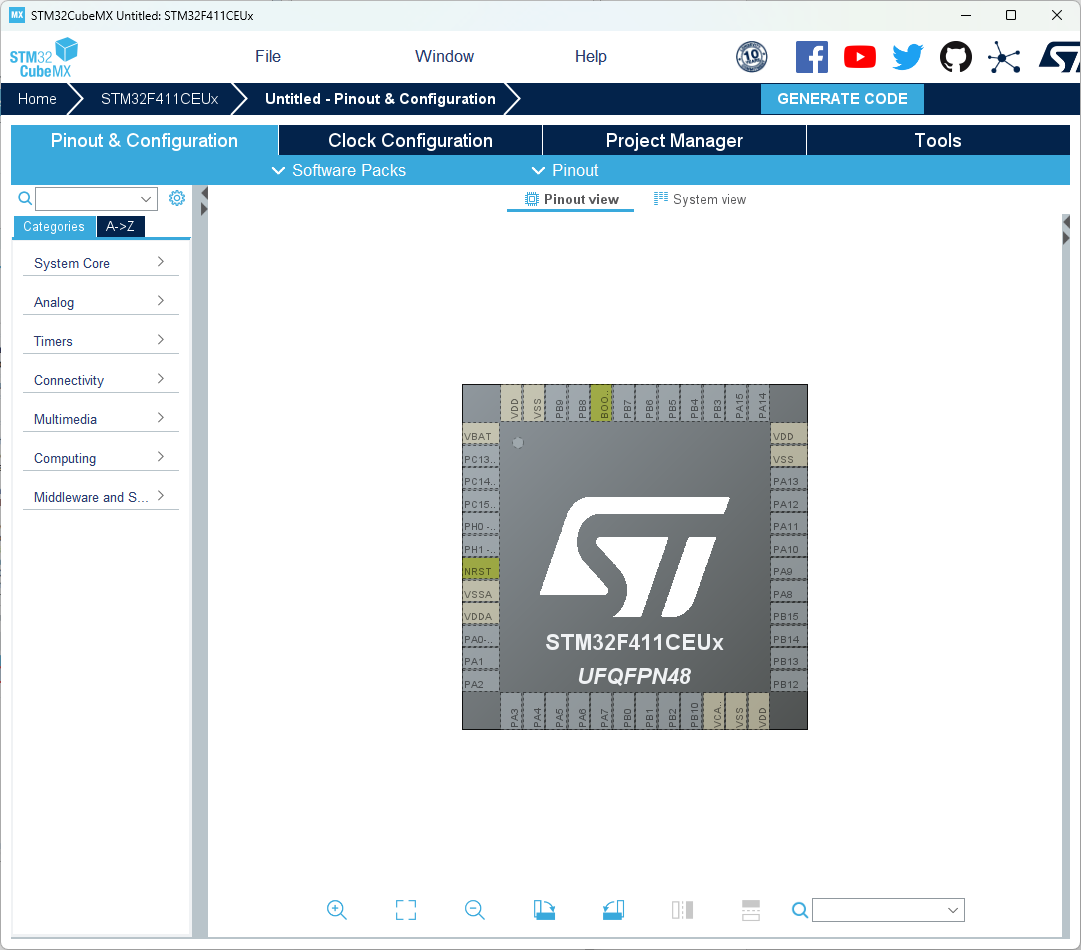The width and height of the screenshot is (1081, 950).
Task: Click the GENERATE CODE button
Action: click(x=842, y=99)
